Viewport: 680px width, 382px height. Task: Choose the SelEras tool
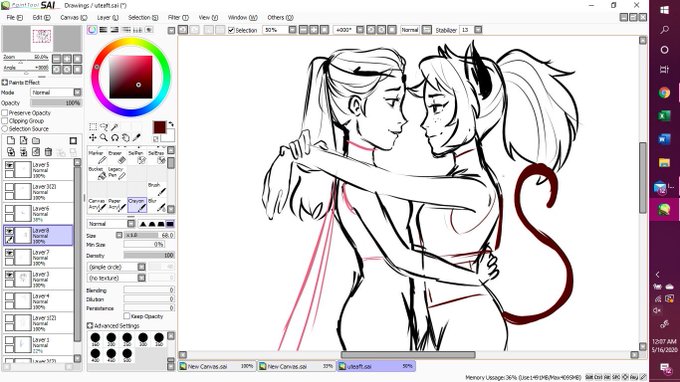click(157, 157)
